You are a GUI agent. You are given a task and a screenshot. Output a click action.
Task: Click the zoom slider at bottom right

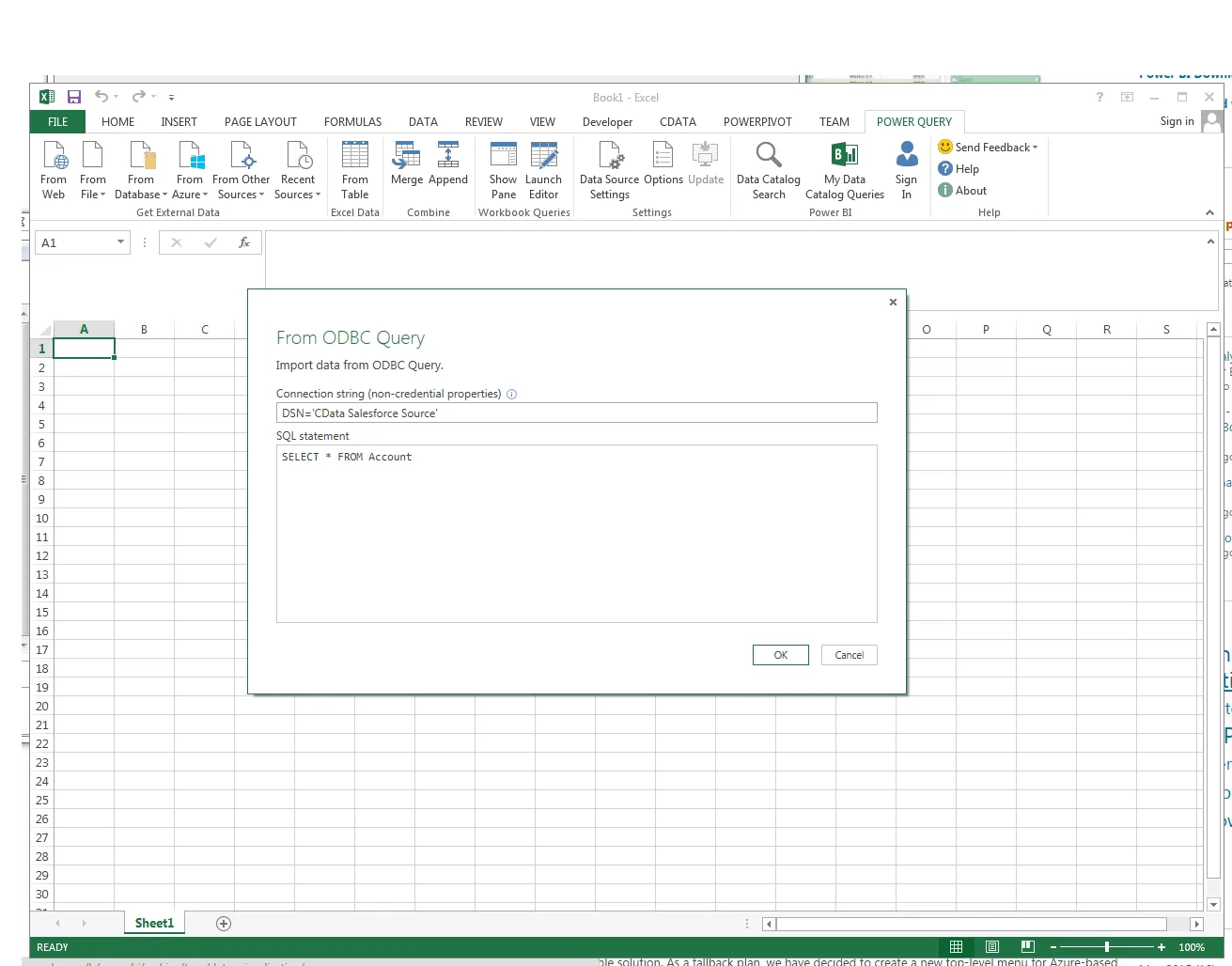click(x=1109, y=947)
